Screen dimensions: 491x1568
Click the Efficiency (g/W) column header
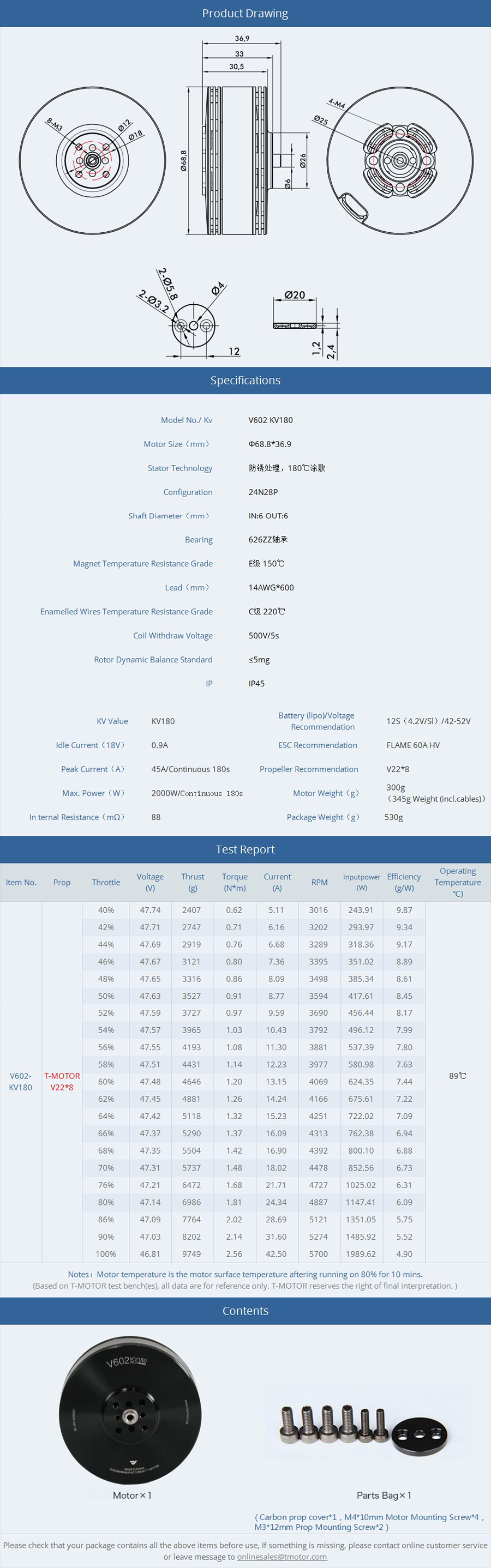404,882
